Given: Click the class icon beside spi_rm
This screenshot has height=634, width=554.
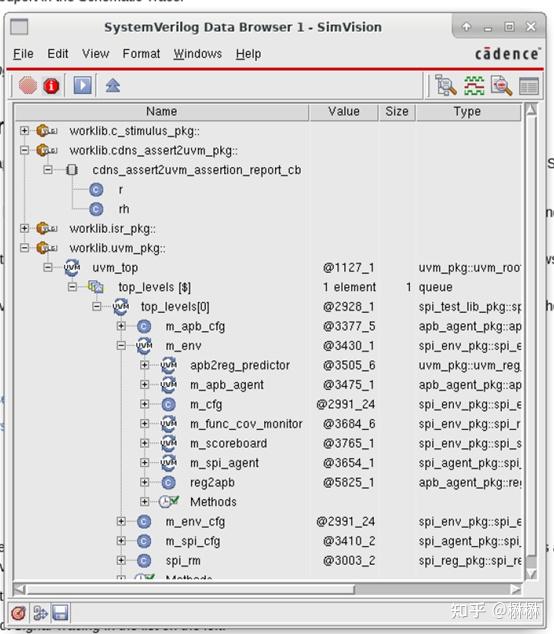Looking at the screenshot, I should click(144, 560).
